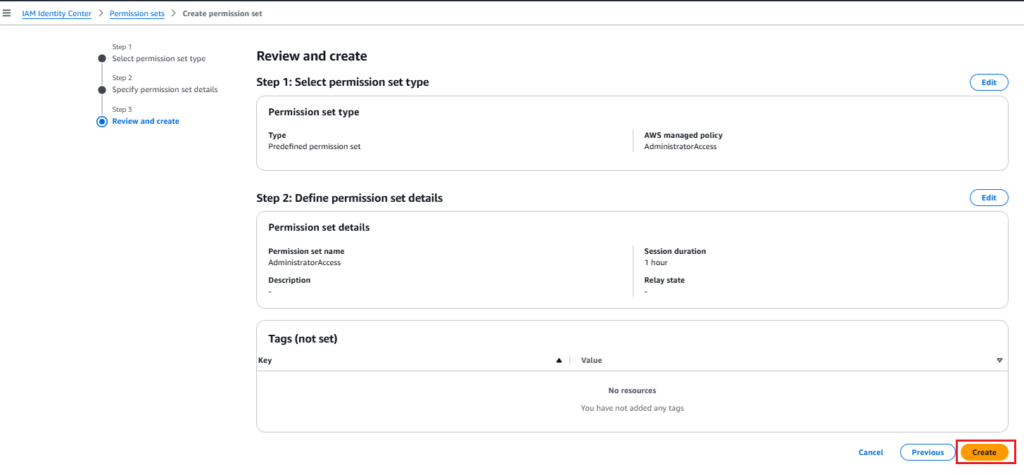Click 'Predefined permission set' type value

[x=314, y=147]
